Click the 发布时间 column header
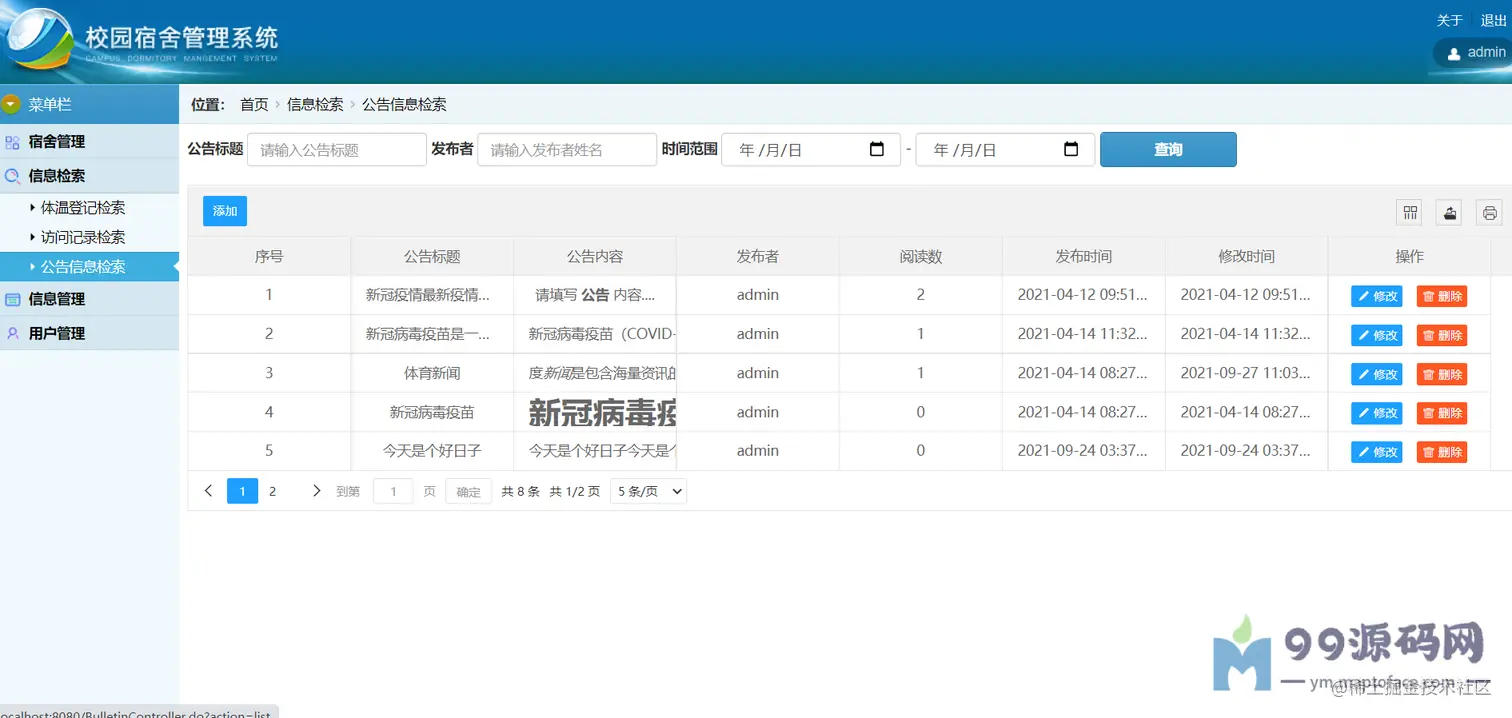 [1084, 256]
